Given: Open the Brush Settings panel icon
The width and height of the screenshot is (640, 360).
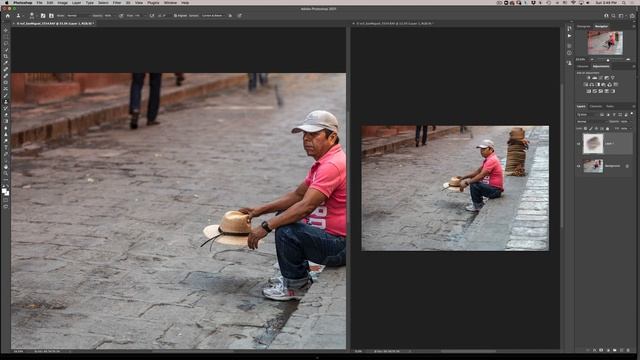Looking at the screenshot, I should pyautogui.click(x=42, y=16).
